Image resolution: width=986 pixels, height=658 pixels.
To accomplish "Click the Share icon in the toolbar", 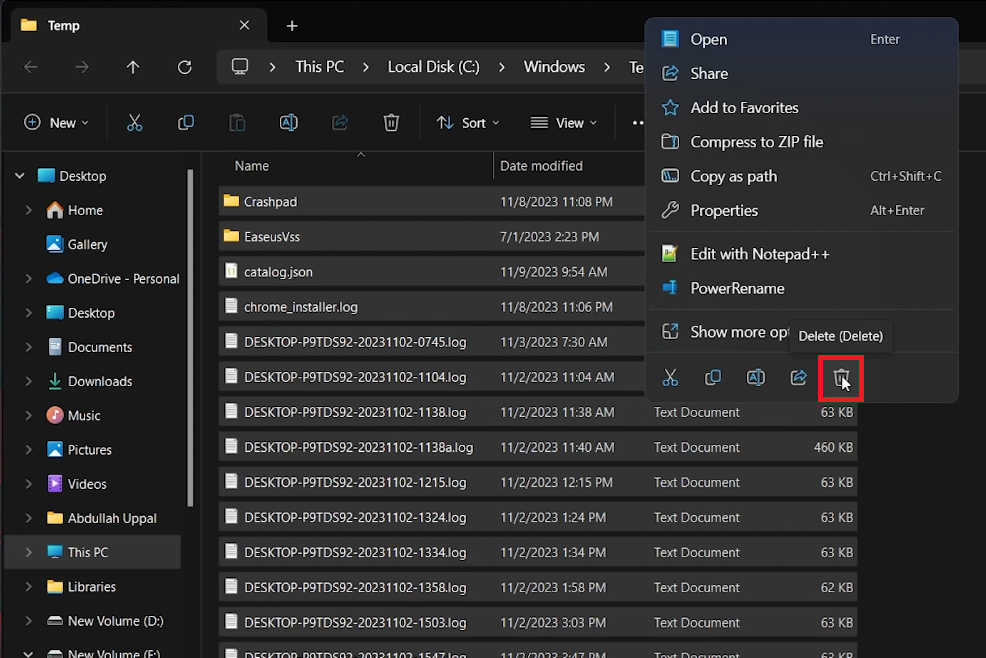I will 339,122.
